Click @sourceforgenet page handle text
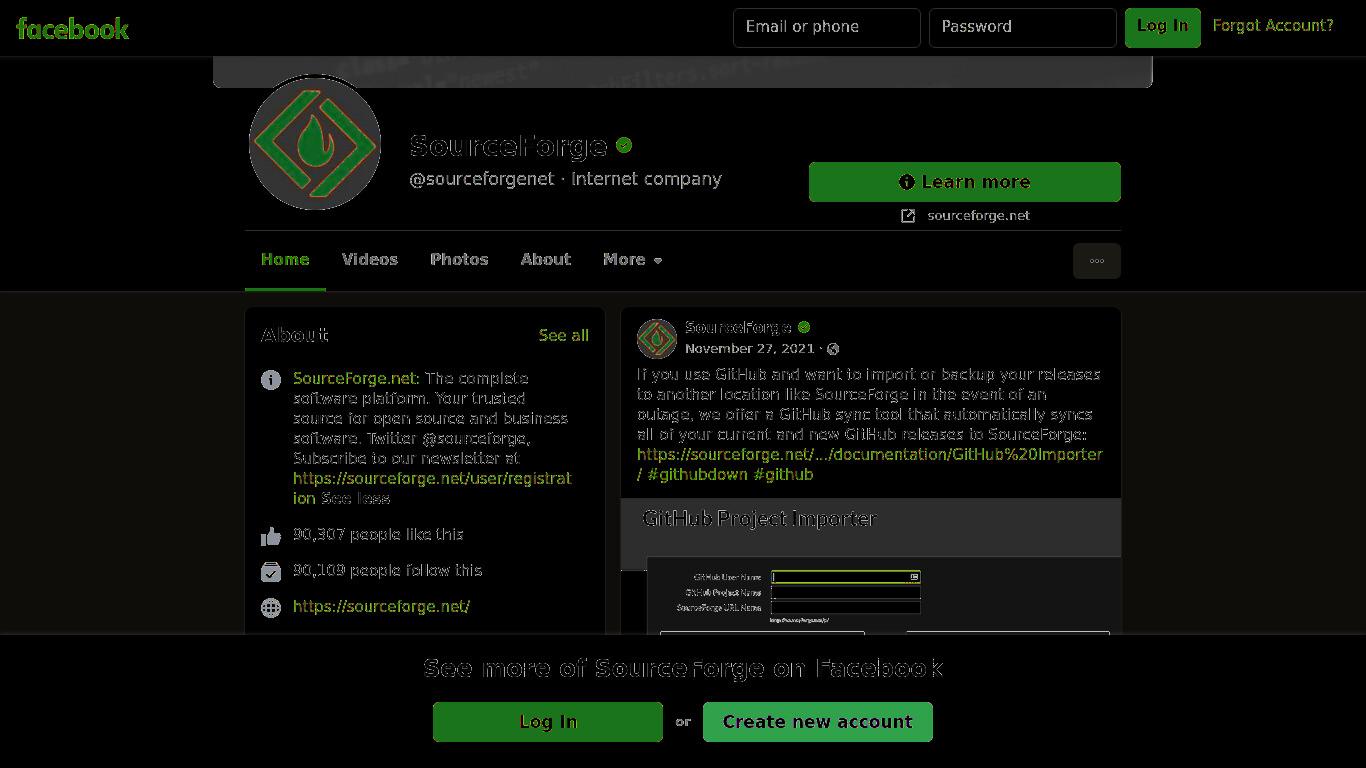Image resolution: width=1366 pixels, height=768 pixels. (482, 179)
